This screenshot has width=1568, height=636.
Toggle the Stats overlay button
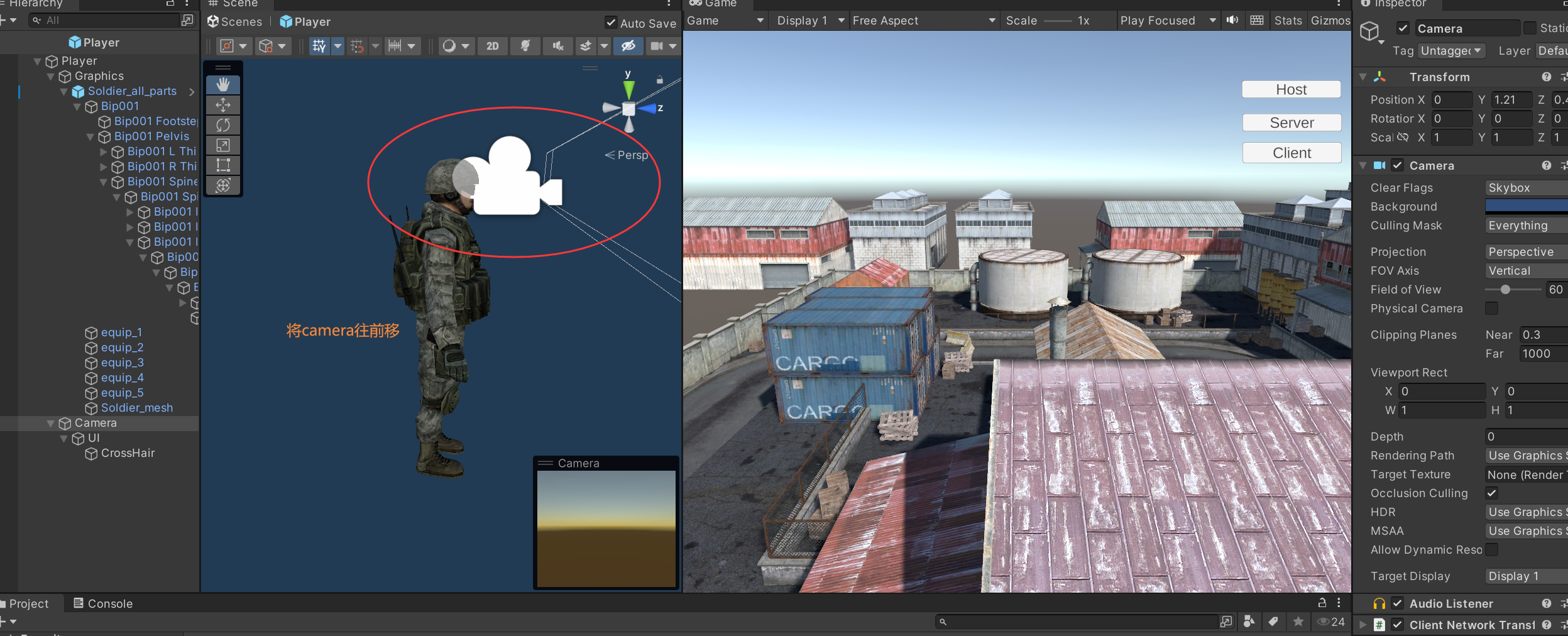tap(1288, 21)
